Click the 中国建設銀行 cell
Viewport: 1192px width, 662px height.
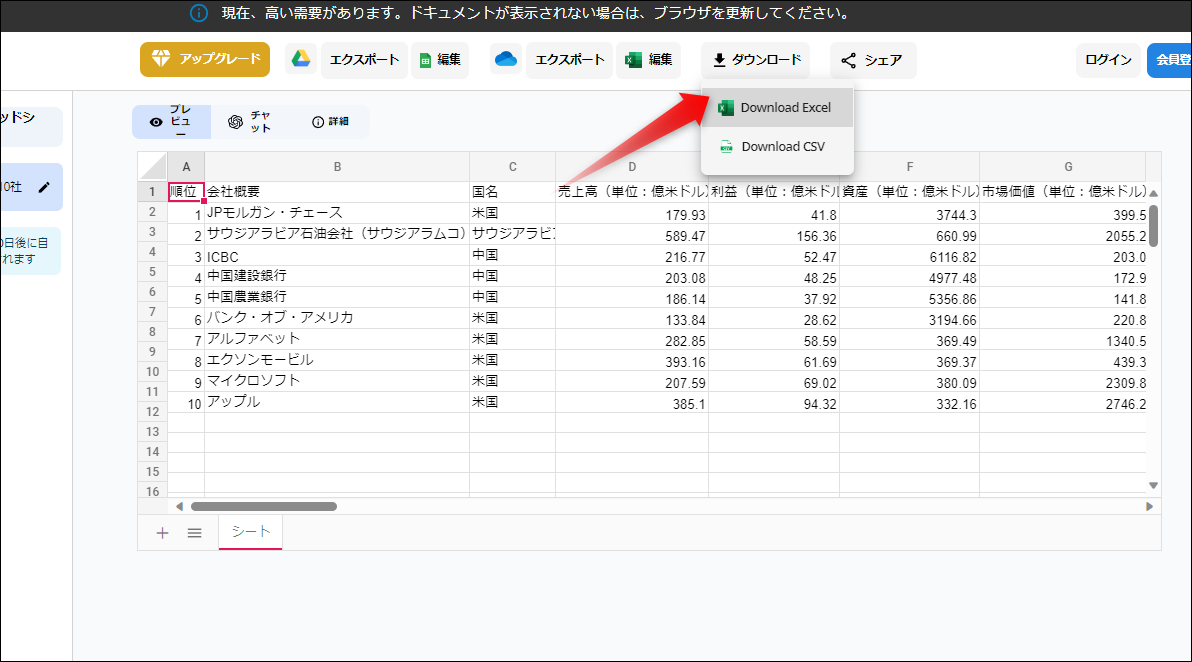[337, 276]
